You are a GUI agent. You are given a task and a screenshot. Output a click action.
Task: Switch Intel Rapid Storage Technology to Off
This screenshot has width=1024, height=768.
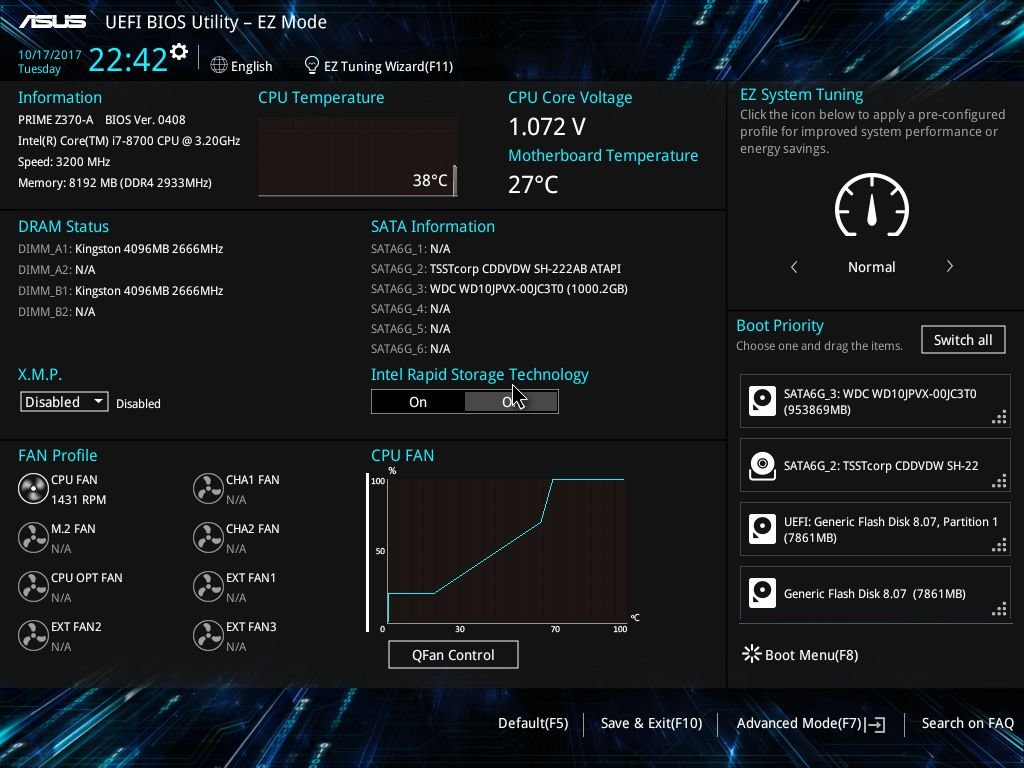pyautogui.click(x=511, y=402)
